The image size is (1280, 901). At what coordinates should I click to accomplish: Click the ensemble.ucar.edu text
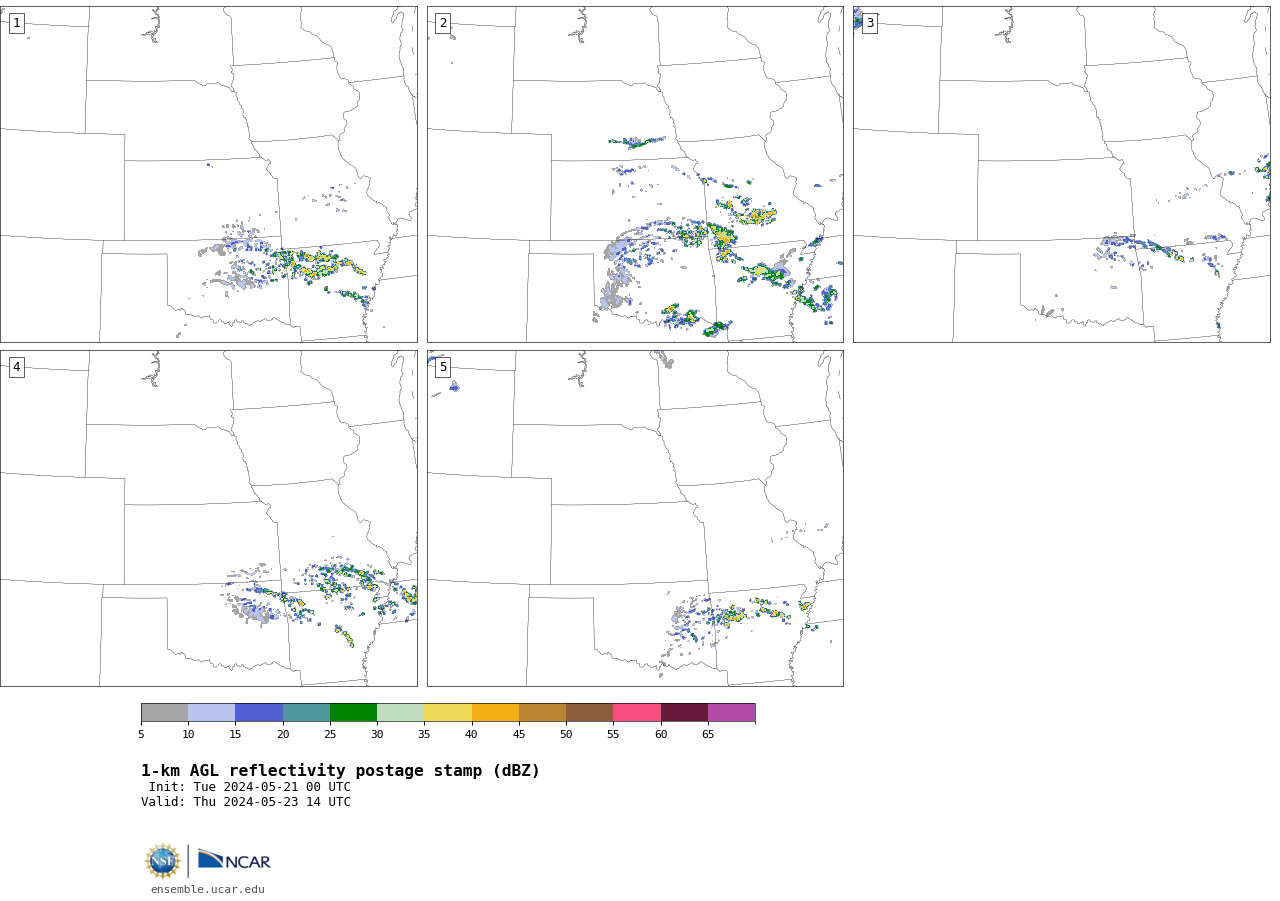(x=208, y=889)
